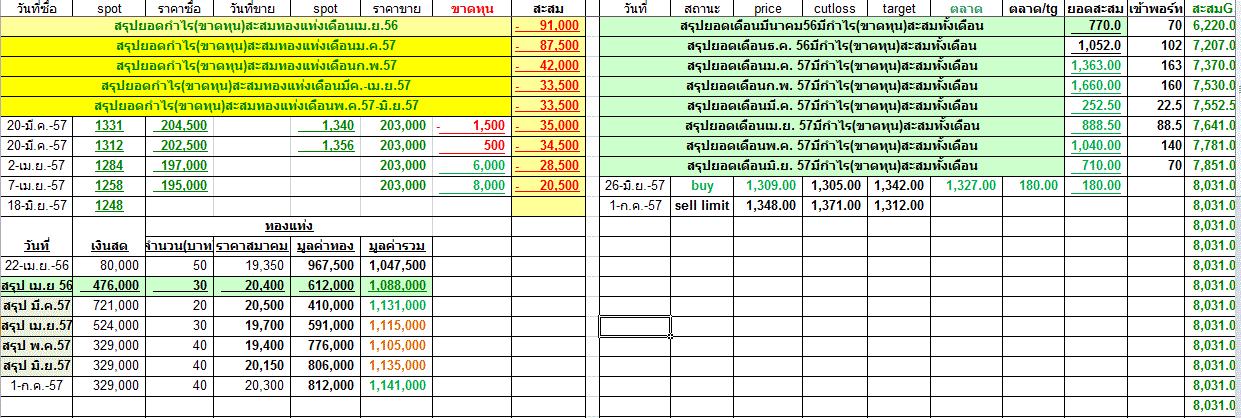1241x418 pixels.
Task: Click the date cell 22-เม.ย.-56
Action: [x=36, y=265]
